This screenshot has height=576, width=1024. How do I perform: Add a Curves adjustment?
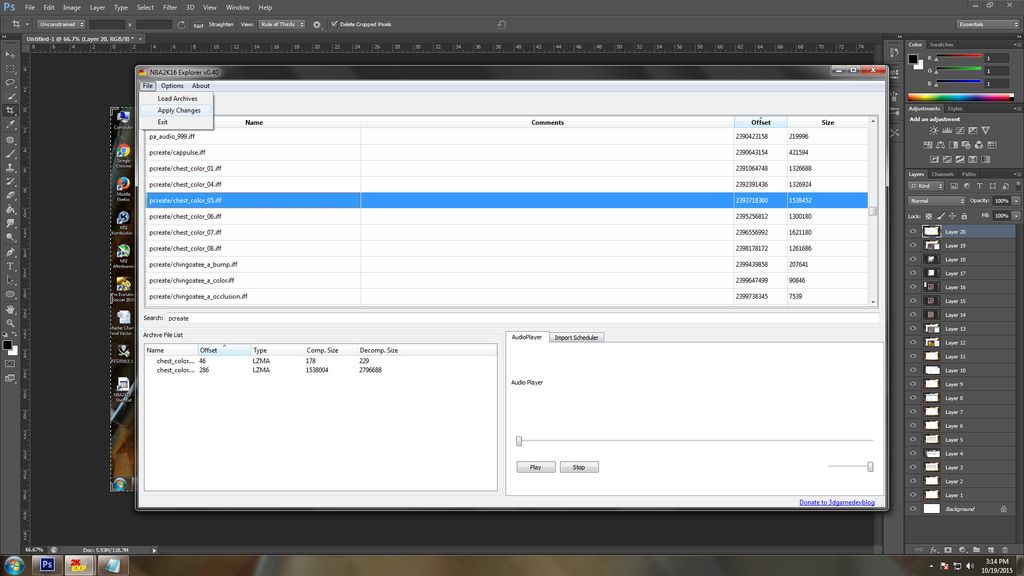[x=960, y=131]
